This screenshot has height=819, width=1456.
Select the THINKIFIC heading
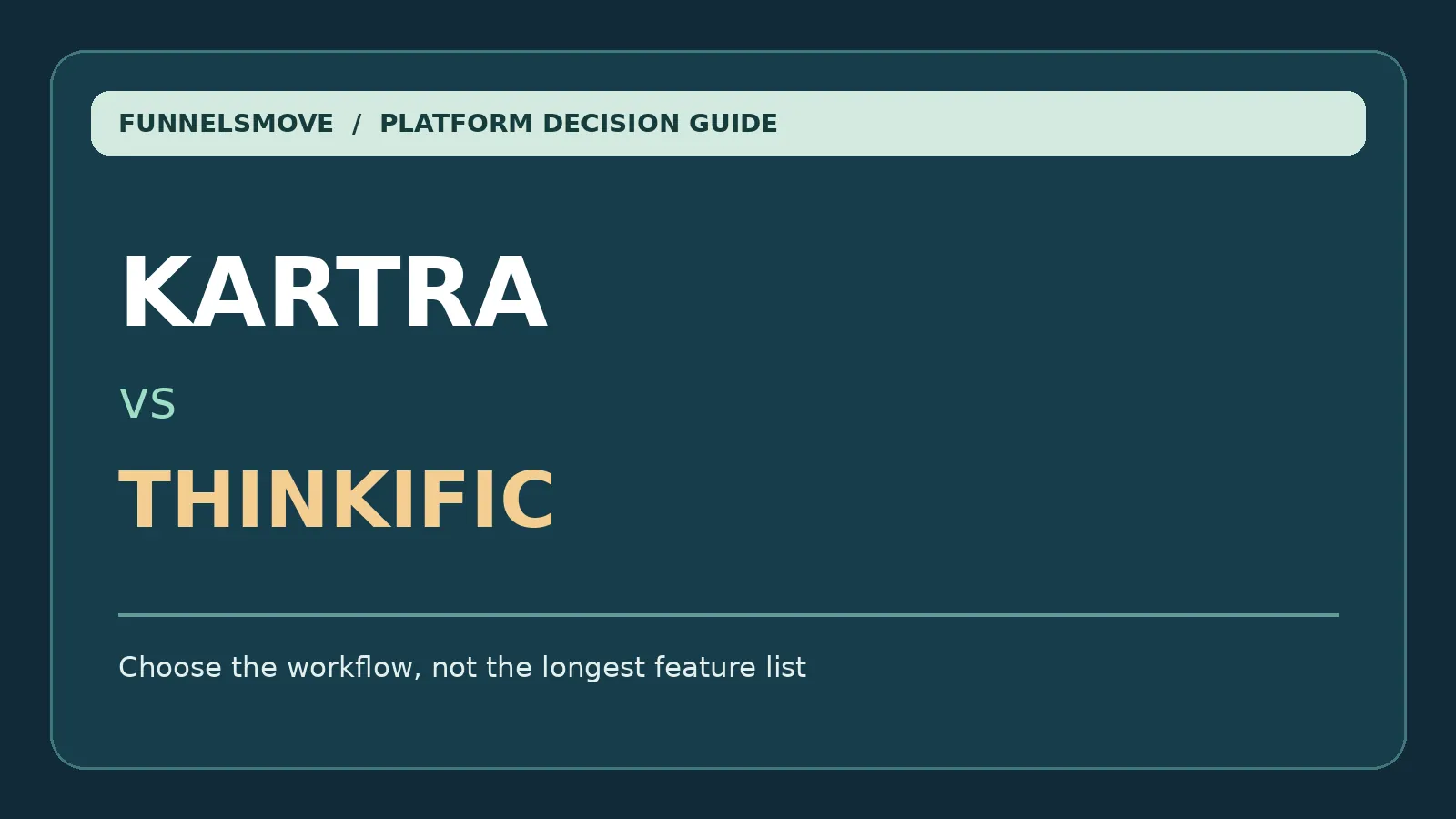pyautogui.click(x=337, y=499)
